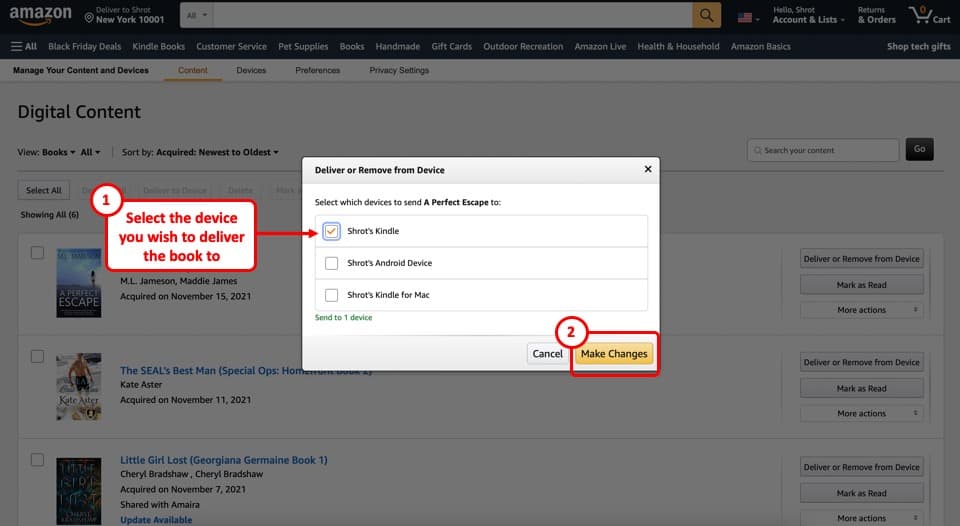The image size is (960, 526).
Task: Expand More actions for A Perfect Escape
Action: coord(861,310)
